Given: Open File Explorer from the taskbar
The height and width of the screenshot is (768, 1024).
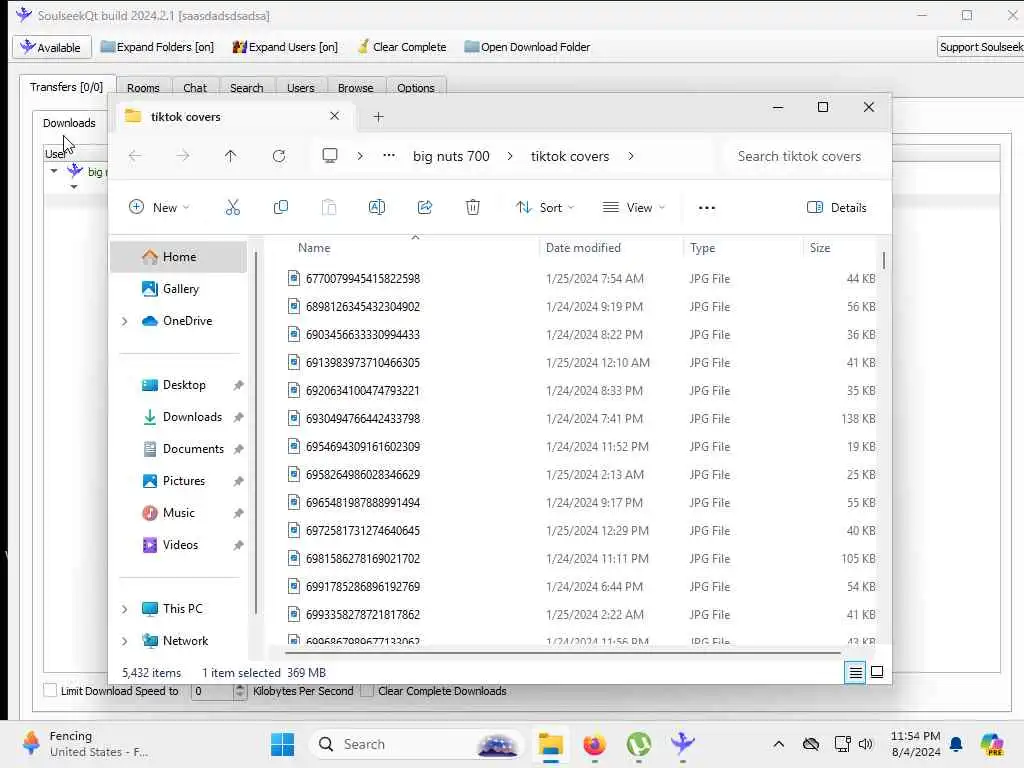Looking at the screenshot, I should (551, 744).
